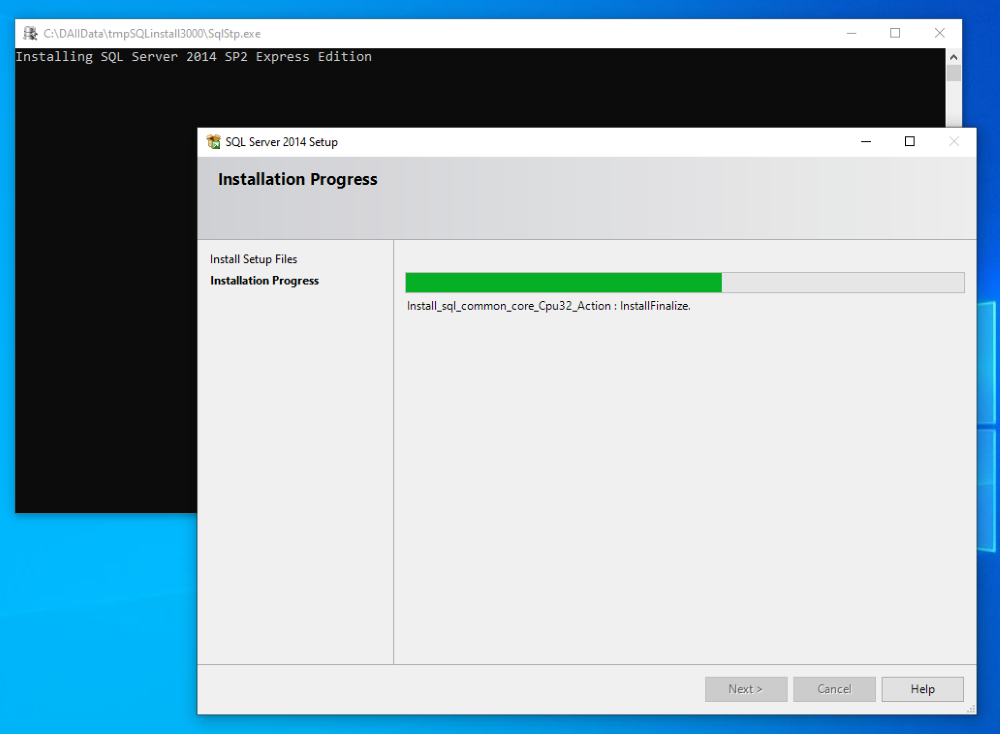The height and width of the screenshot is (734, 1000).
Task: Minimize the SQL Server 2014 Setup window
Action: point(865,142)
